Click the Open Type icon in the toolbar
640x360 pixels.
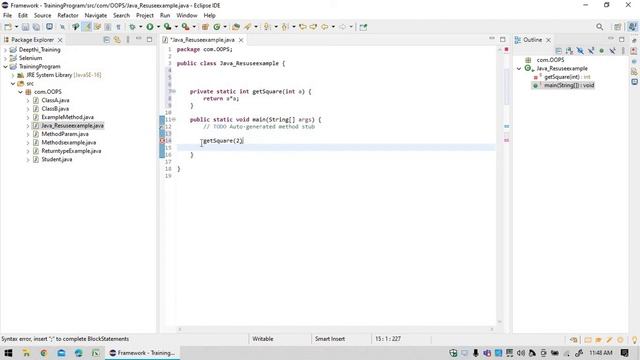pyautogui.click(x=236, y=27)
